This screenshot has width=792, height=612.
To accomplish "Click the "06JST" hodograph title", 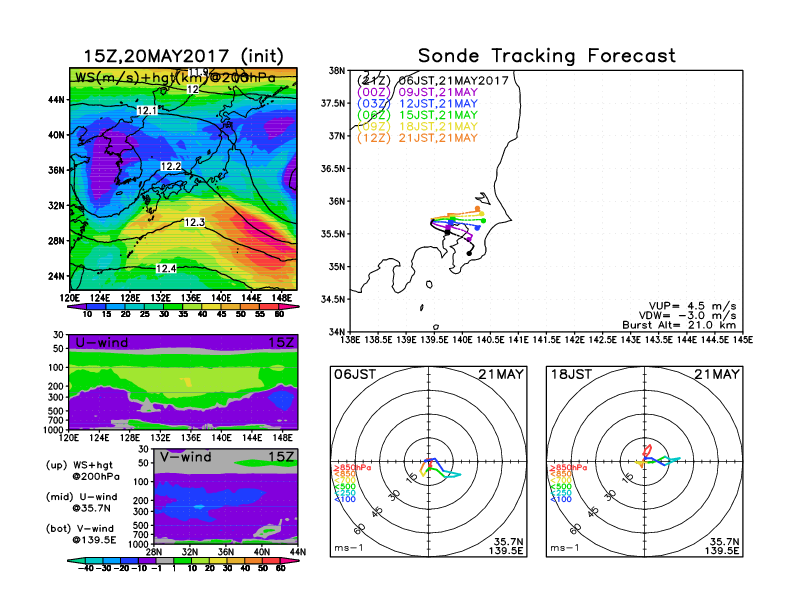I will [x=355, y=374].
